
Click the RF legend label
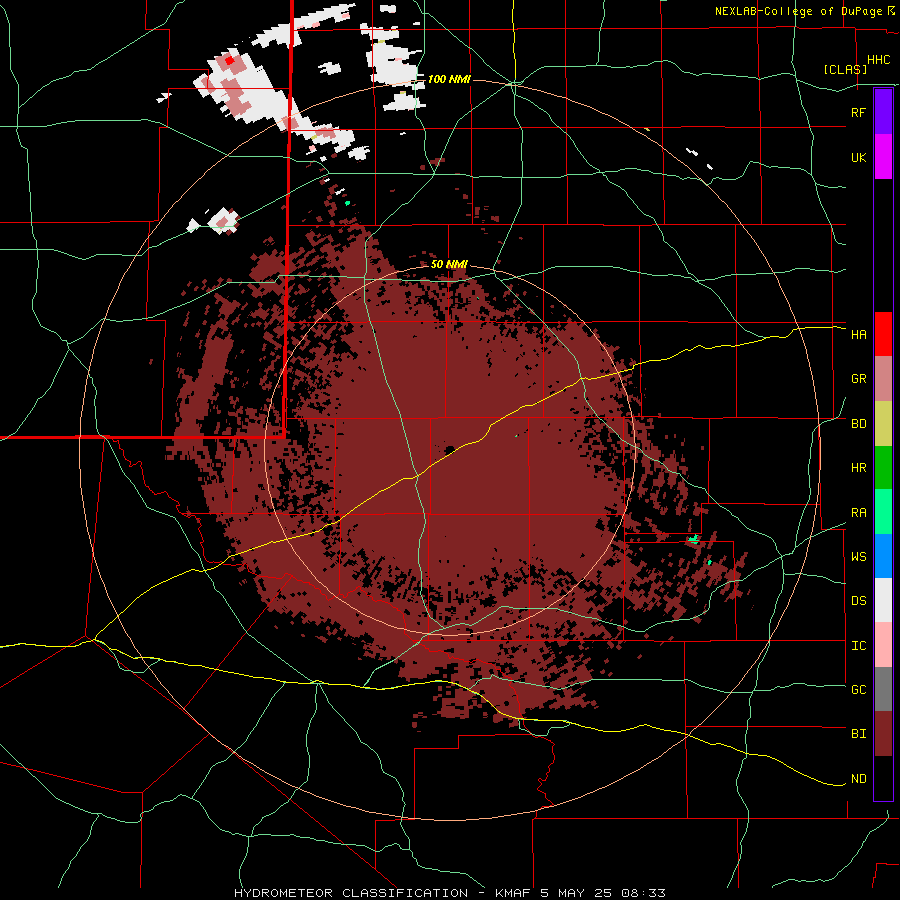coord(858,112)
